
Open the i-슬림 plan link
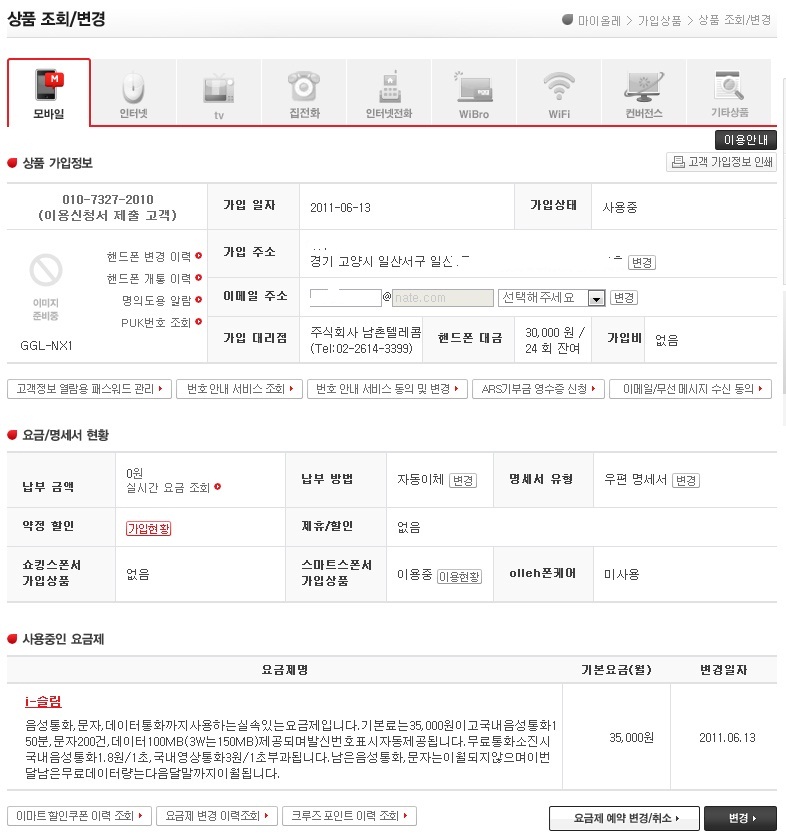pyautogui.click(x=43, y=701)
